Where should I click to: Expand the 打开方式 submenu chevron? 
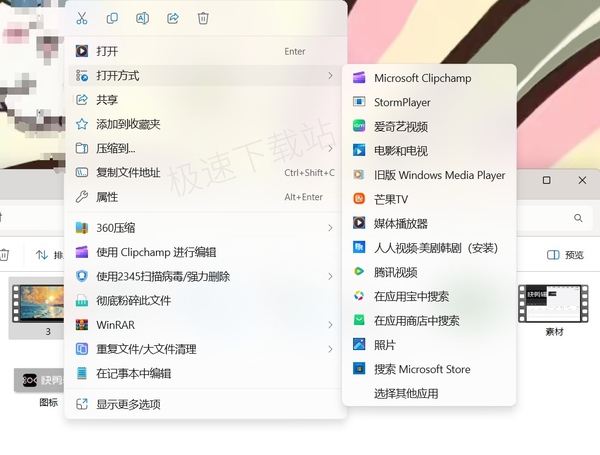(330, 75)
